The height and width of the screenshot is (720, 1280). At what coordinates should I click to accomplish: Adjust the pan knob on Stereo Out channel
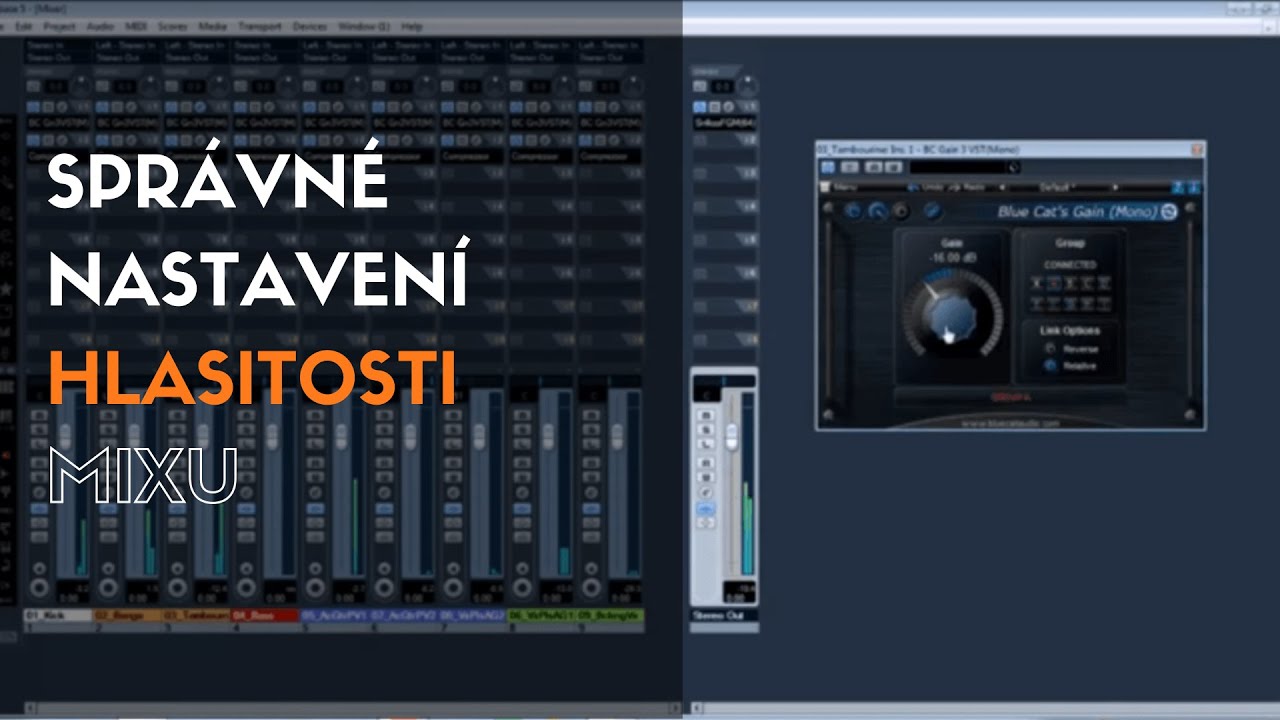pos(746,85)
